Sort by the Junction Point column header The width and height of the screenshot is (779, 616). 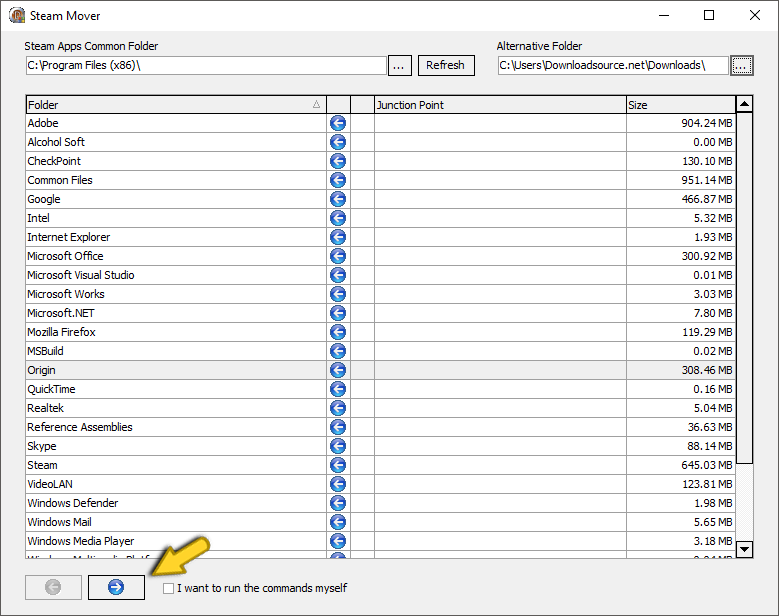500,105
